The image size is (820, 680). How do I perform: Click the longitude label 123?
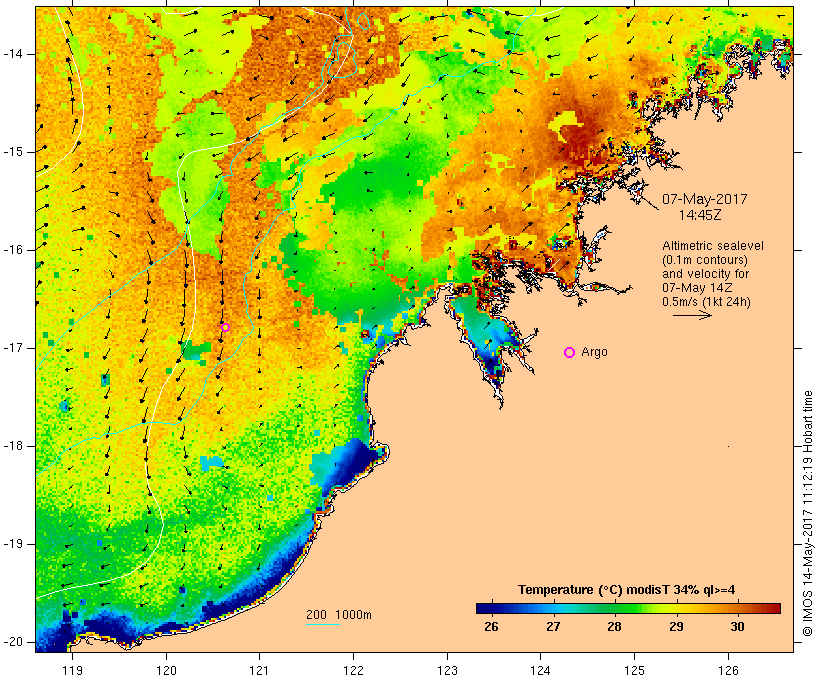click(447, 670)
